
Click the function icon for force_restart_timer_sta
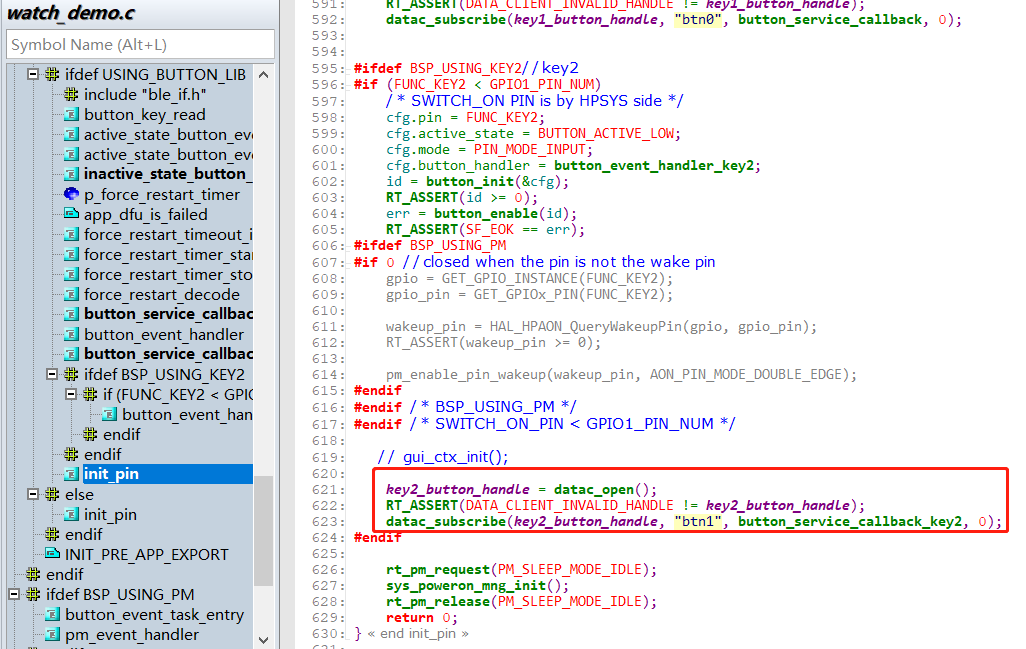click(71, 254)
